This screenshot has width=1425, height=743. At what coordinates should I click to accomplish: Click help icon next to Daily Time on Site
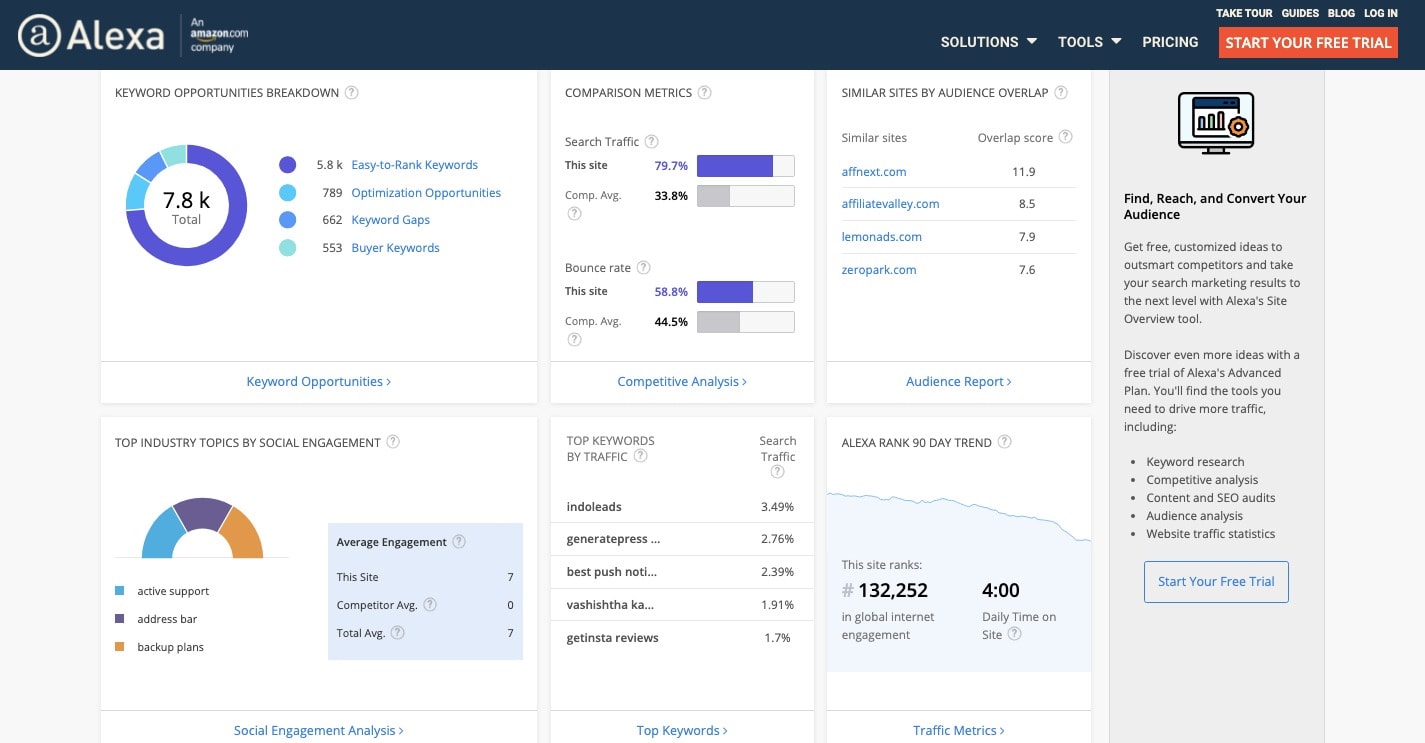pos(1015,634)
